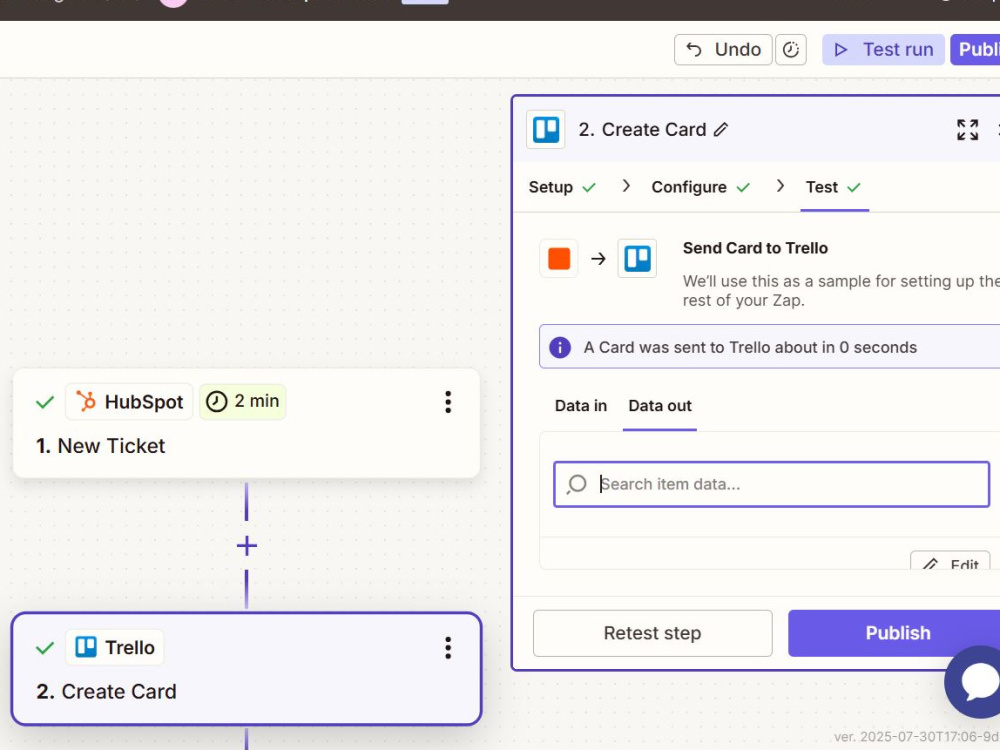This screenshot has height=750, width=1000.
Task: Click the search magnifier icon
Action: [x=577, y=484]
